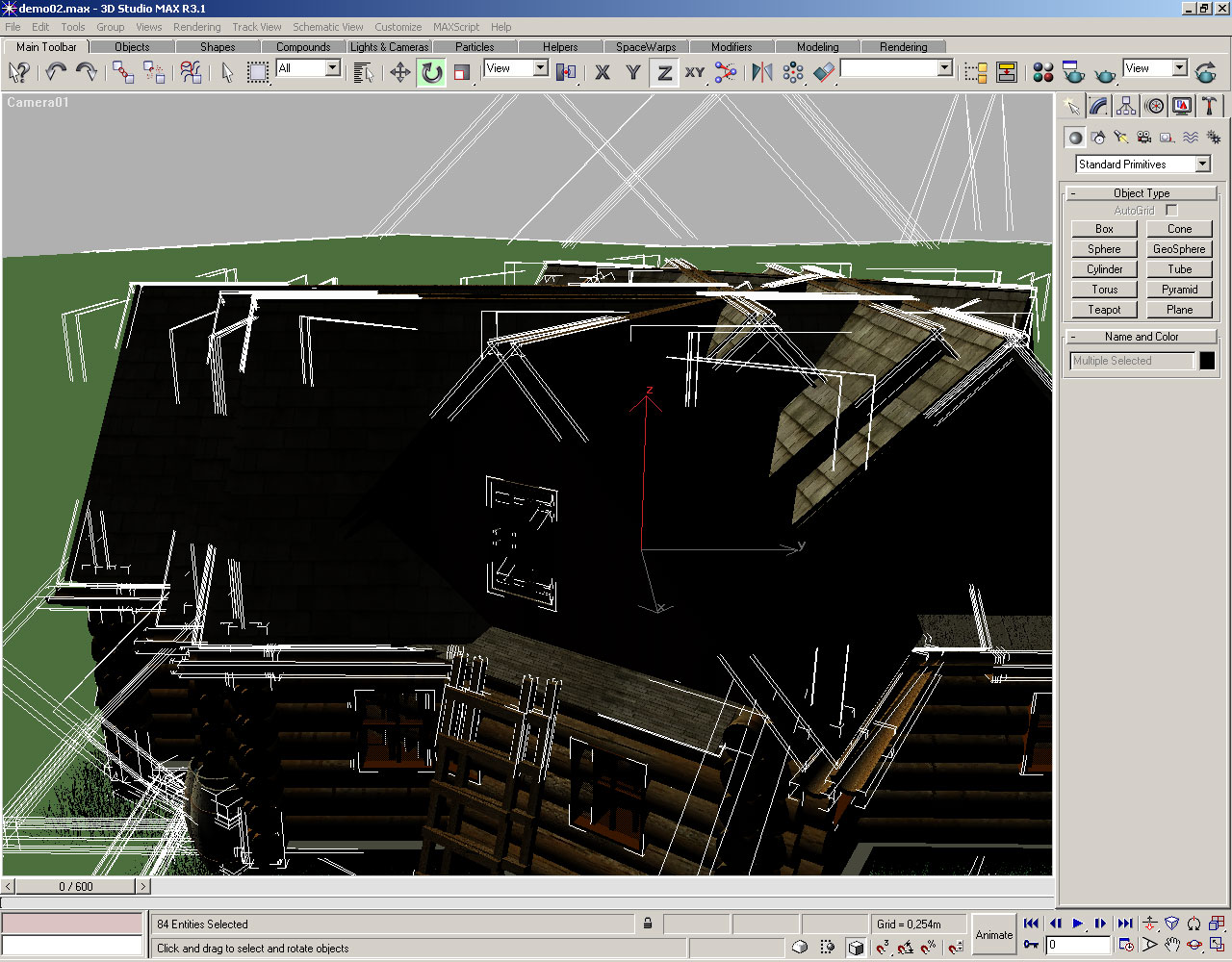Viewport: 1232px width, 962px height.
Task: Toggle the selection lock padlock
Action: [x=648, y=924]
